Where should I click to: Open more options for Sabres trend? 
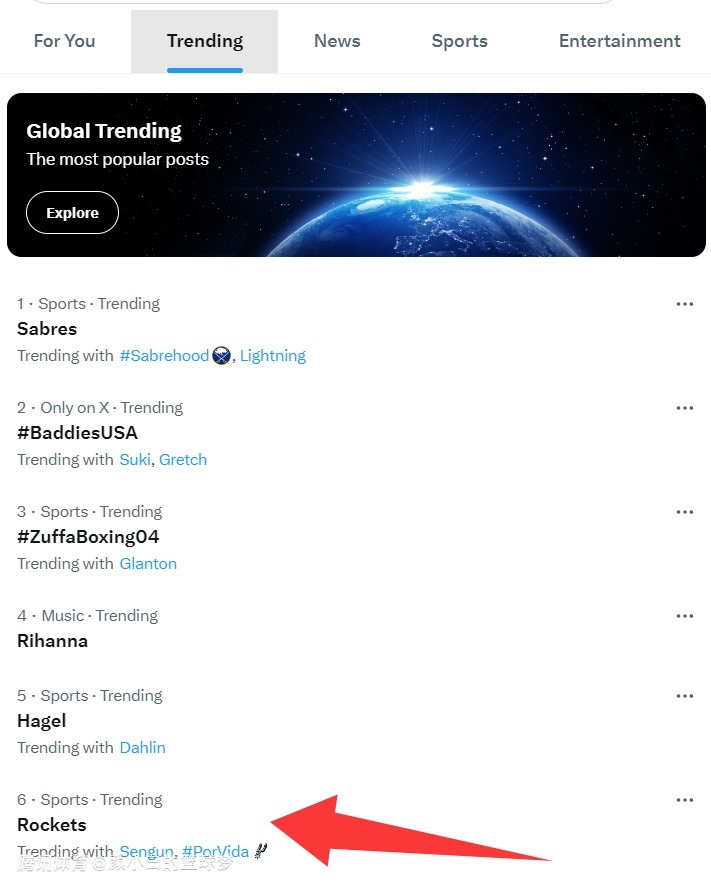pos(684,304)
